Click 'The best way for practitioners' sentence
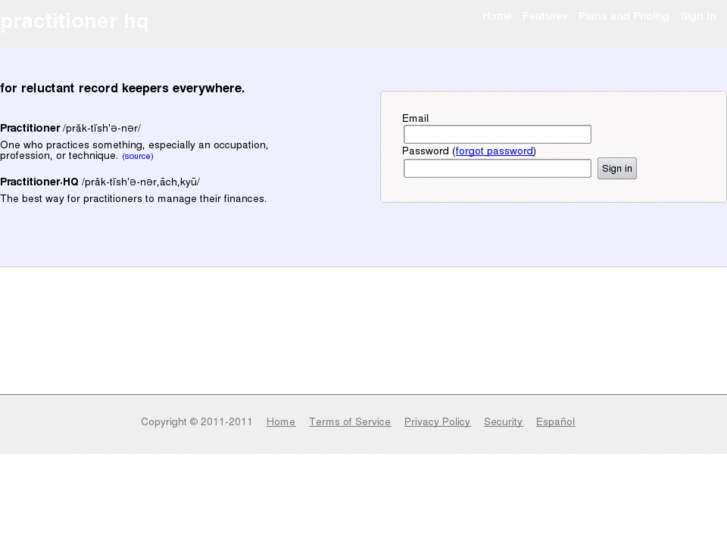This screenshot has width=727, height=545. pyautogui.click(x=134, y=199)
